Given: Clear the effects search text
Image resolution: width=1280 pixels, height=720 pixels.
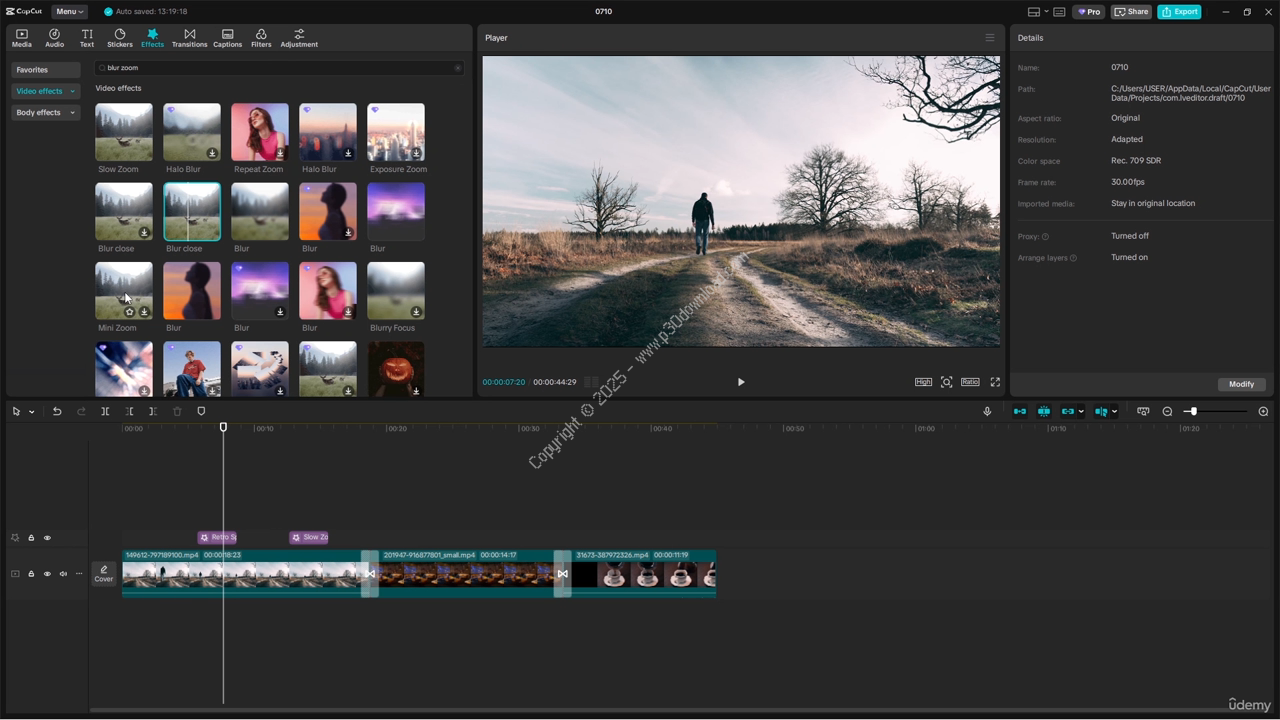Looking at the screenshot, I should pos(458,68).
